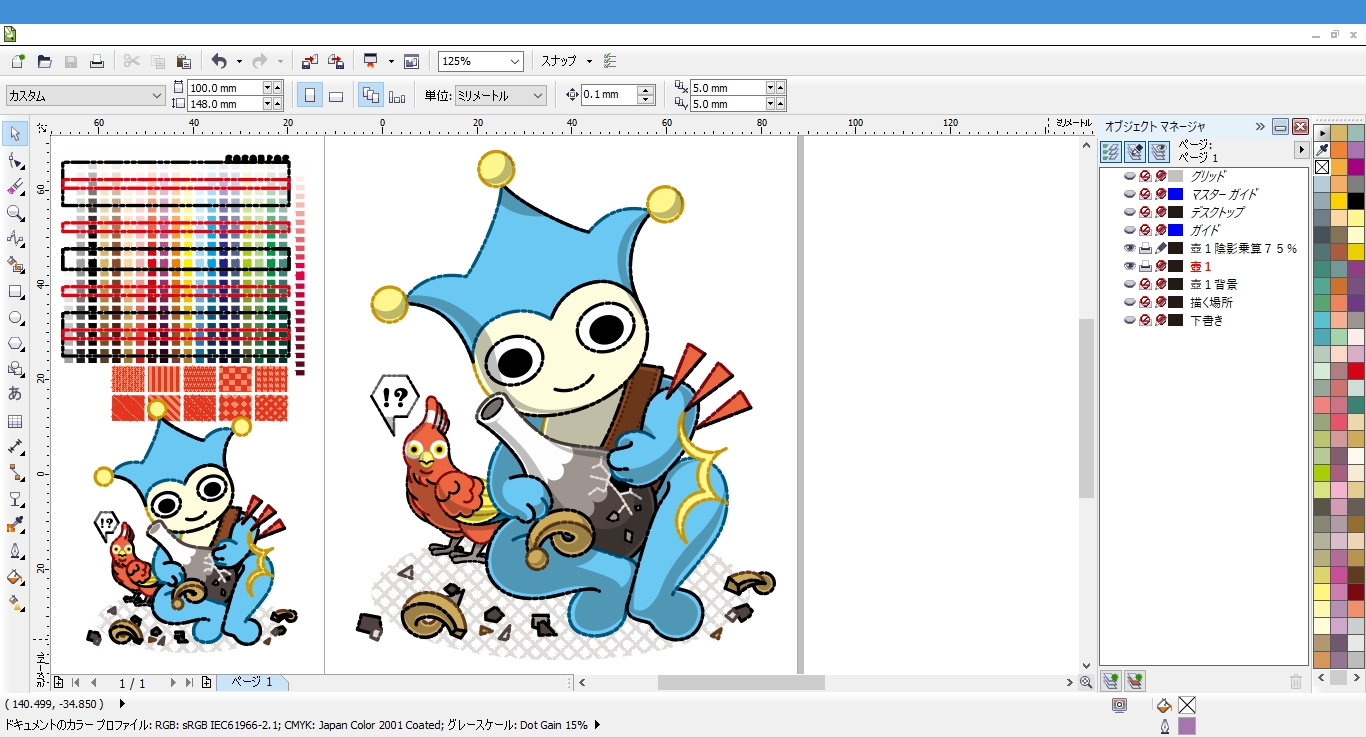Toggle printing for 壺１陰影乗算７５％ layer
1366x738 pixels.
click(1145, 248)
